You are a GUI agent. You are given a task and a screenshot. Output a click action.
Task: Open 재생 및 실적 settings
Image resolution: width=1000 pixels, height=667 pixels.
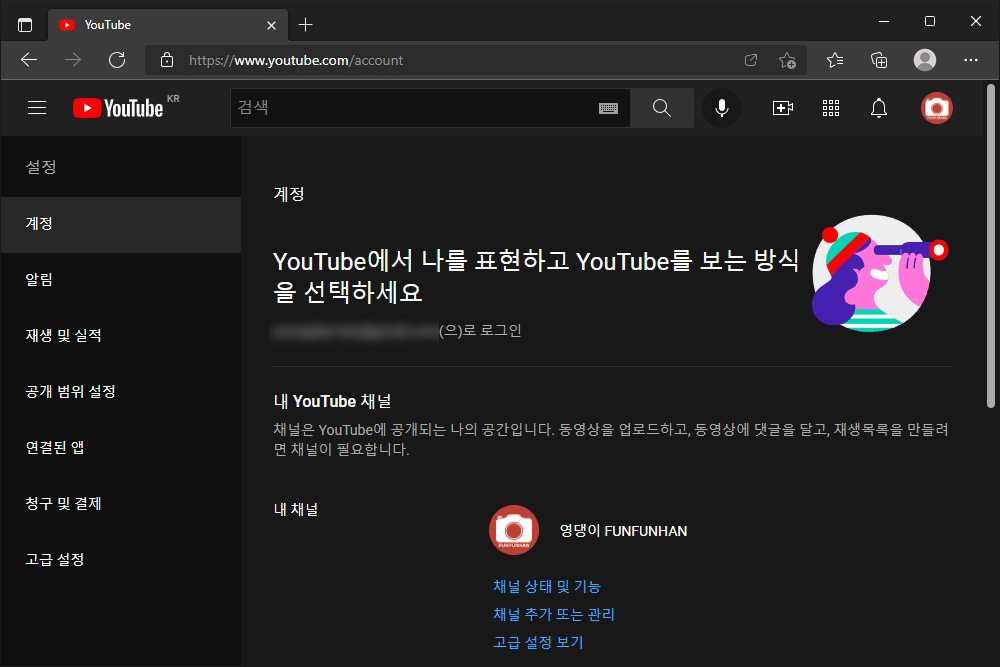pyautogui.click(x=121, y=336)
